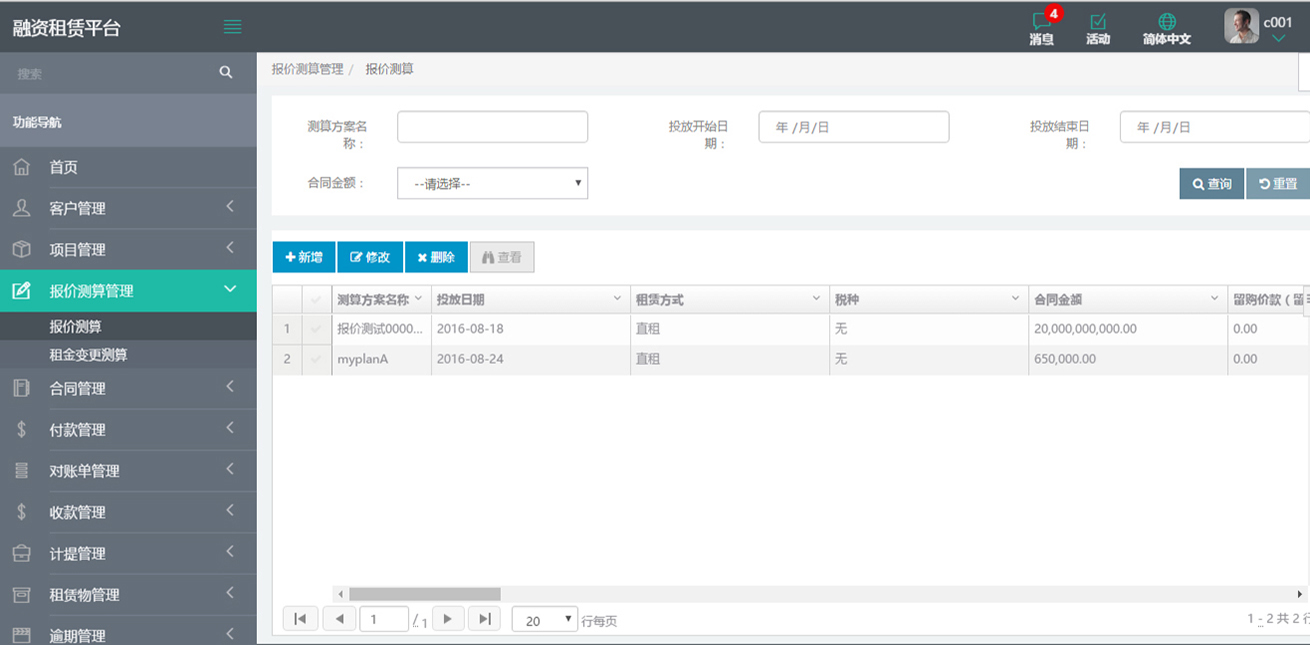Viewport: 1310px width, 645px height.
Task: Collapse the 报价测算管理 menu chevron
Action: point(230,289)
